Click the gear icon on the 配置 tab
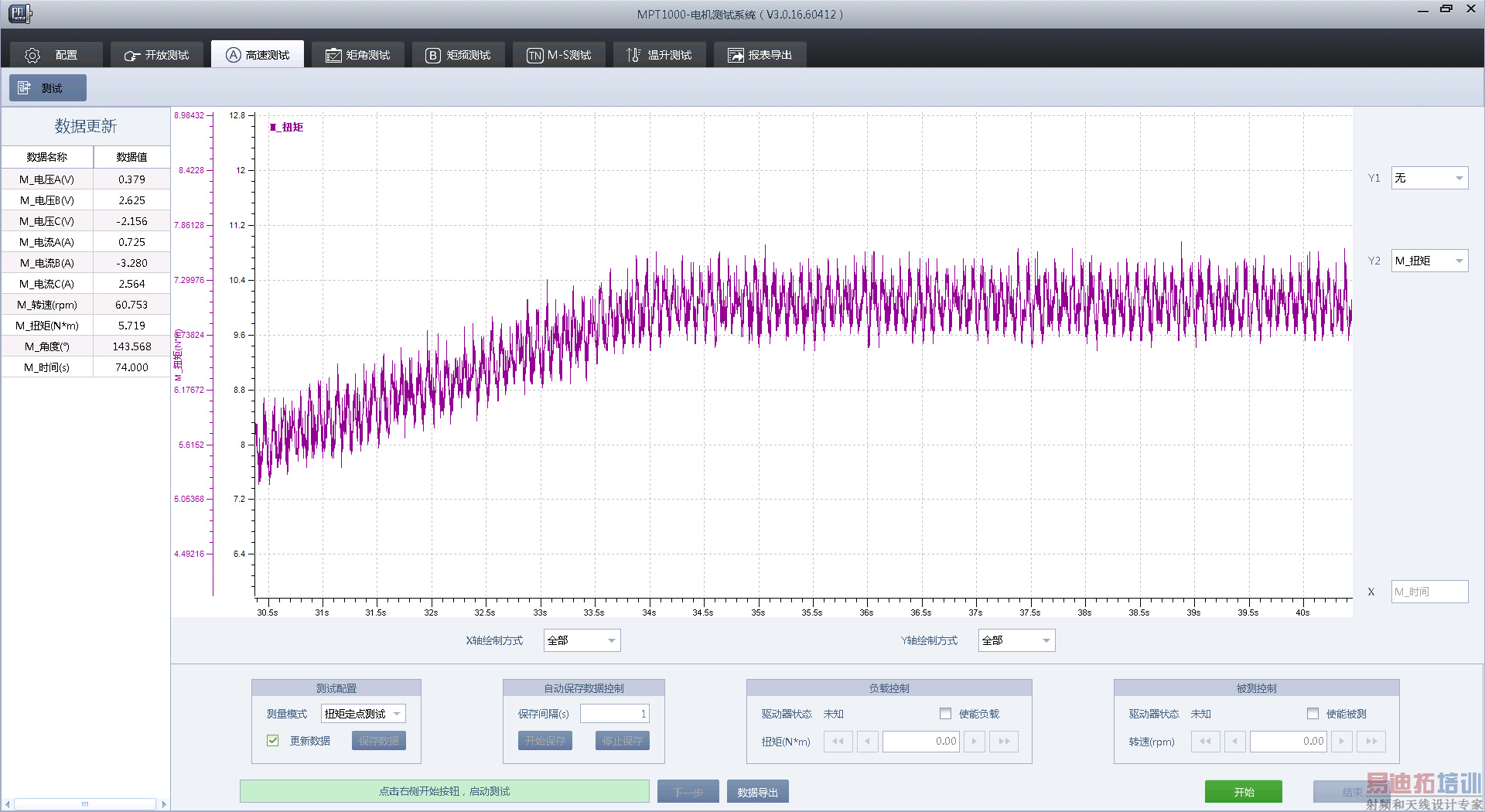The image size is (1485, 812). point(32,56)
